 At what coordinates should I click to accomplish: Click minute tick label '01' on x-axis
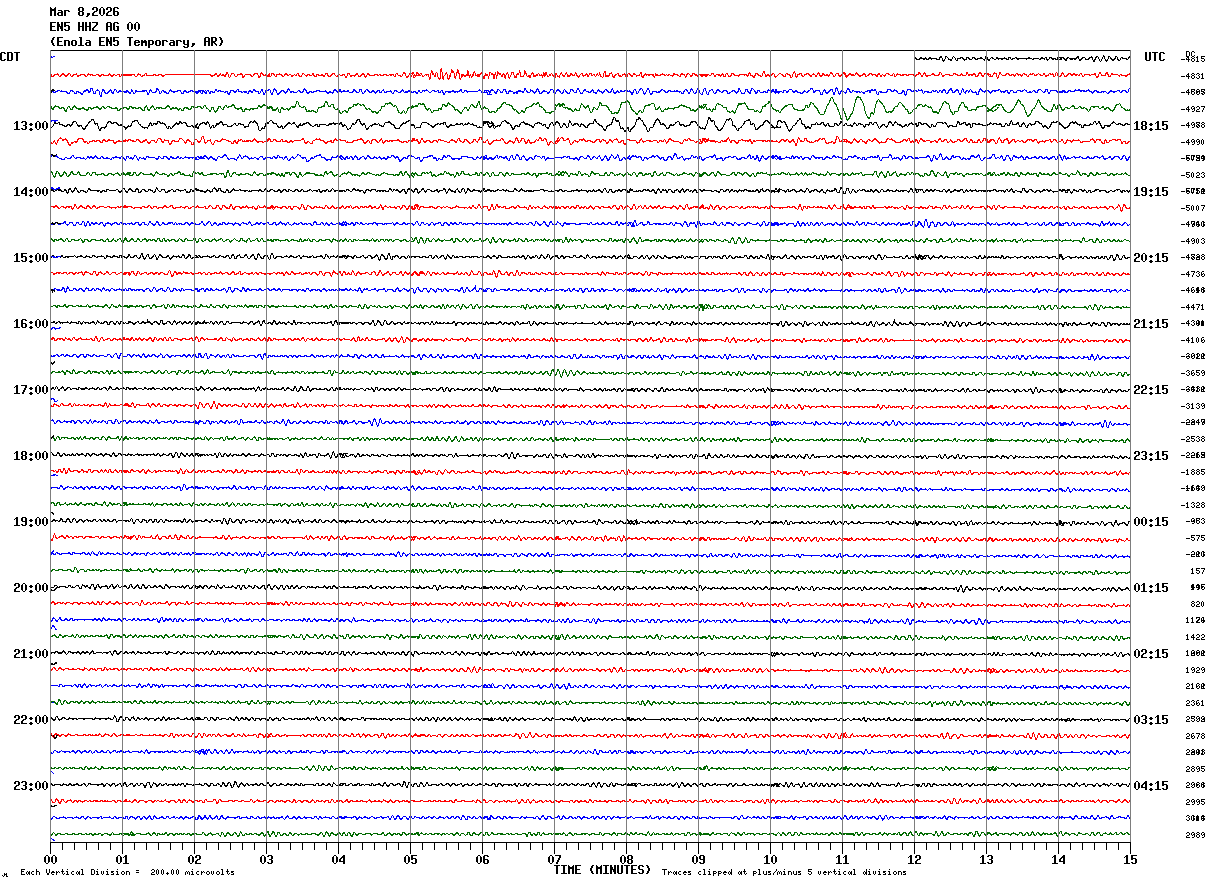pyautogui.click(x=122, y=859)
